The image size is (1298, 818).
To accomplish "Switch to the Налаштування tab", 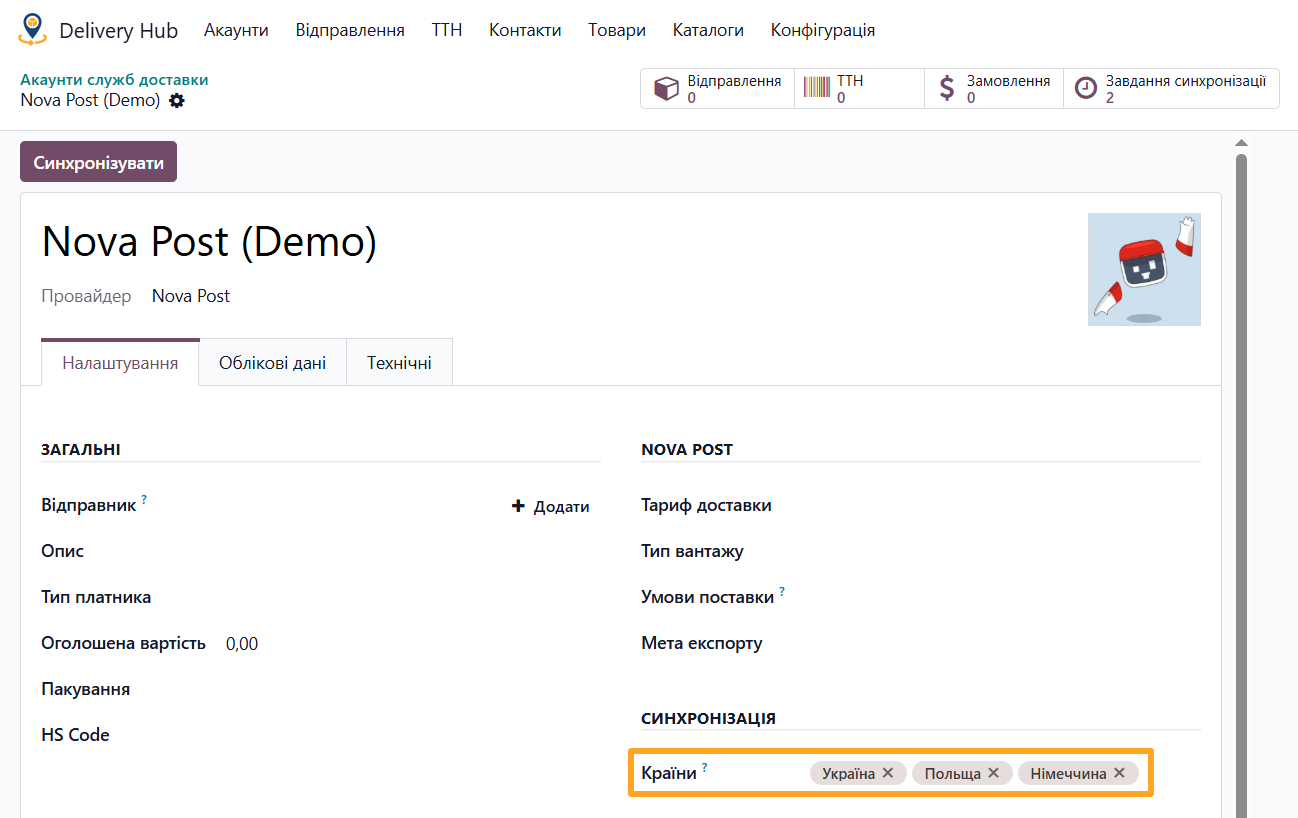I will (x=120, y=363).
